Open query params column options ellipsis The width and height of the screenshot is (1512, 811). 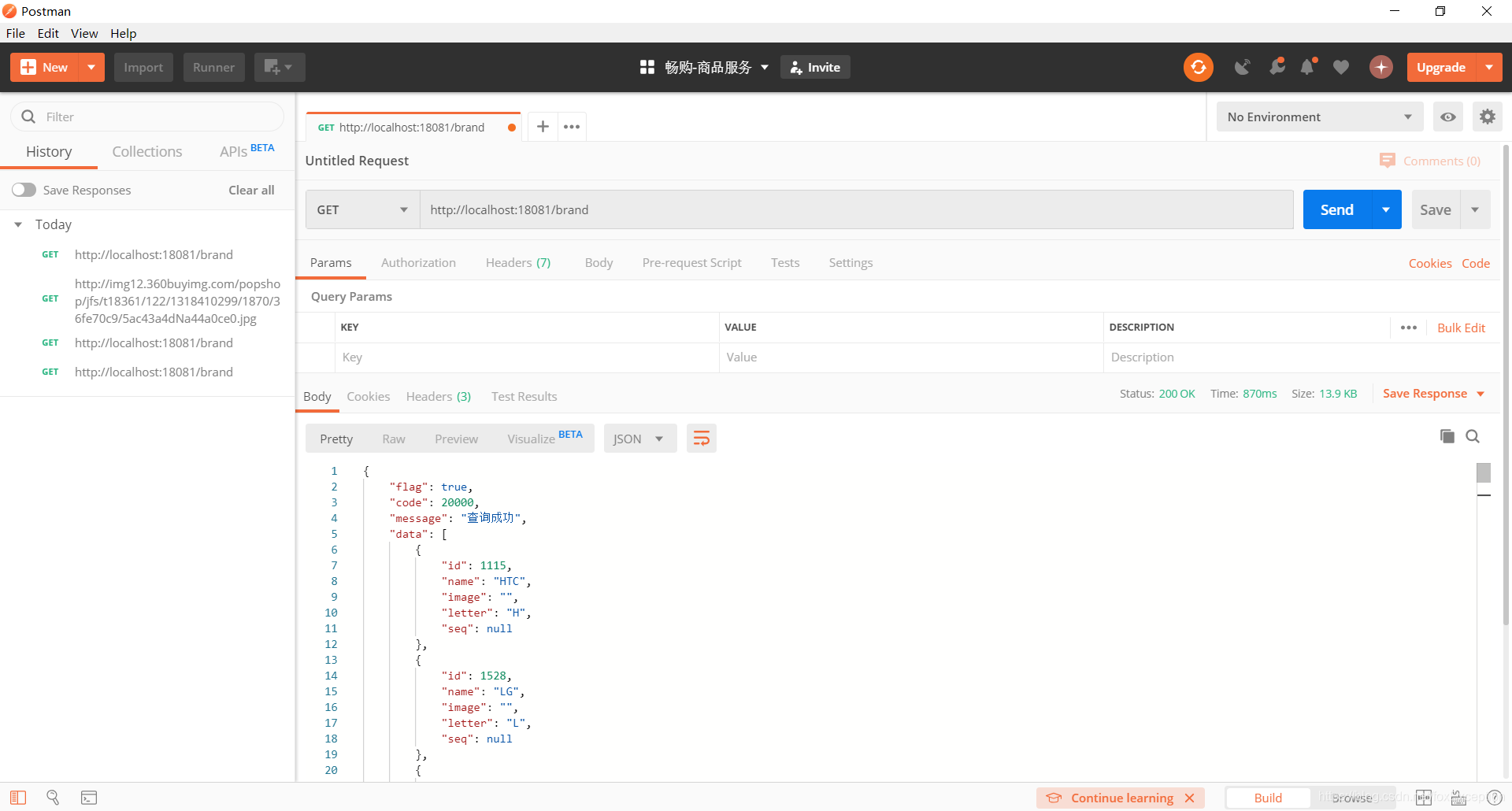(1409, 328)
